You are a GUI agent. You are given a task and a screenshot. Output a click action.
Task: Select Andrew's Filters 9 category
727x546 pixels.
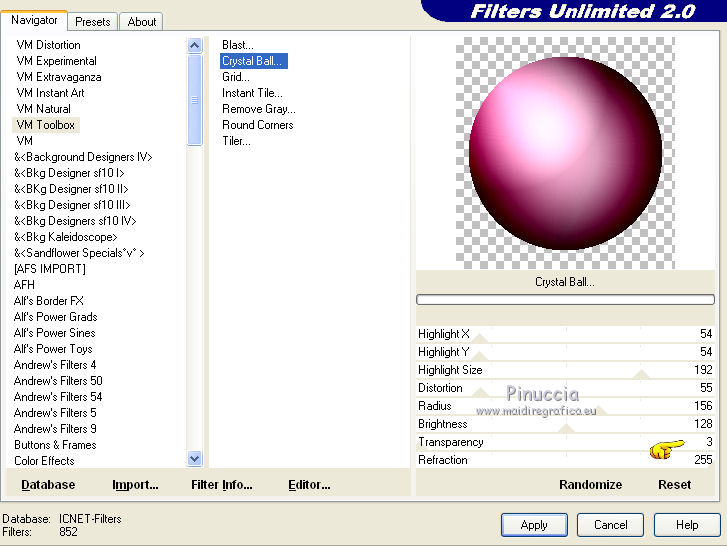point(55,429)
